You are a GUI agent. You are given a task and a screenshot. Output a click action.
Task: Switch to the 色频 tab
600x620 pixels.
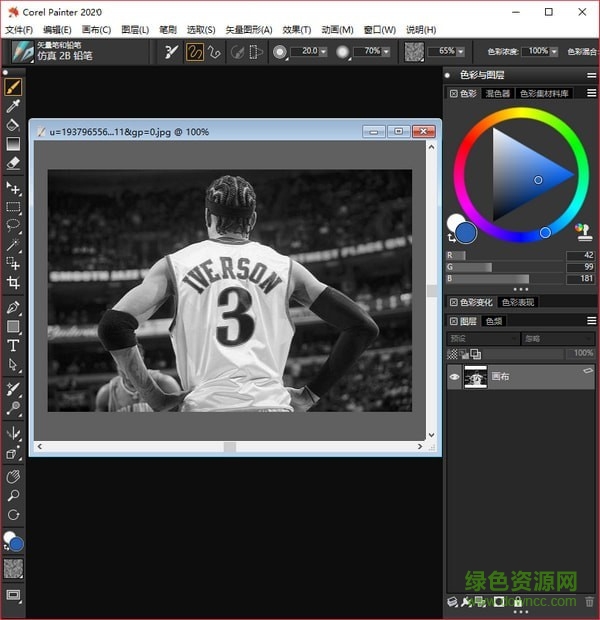point(494,322)
